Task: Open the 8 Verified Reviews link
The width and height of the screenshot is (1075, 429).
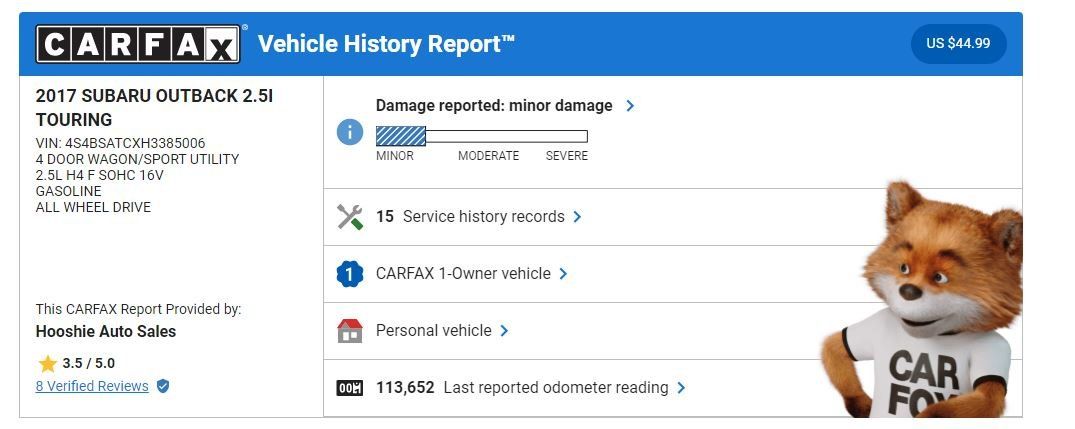Action: pos(92,386)
